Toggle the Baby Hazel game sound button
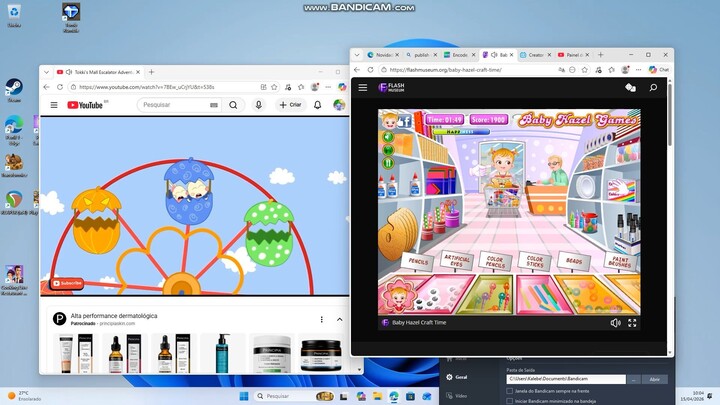The height and width of the screenshot is (405, 720). pos(389,138)
